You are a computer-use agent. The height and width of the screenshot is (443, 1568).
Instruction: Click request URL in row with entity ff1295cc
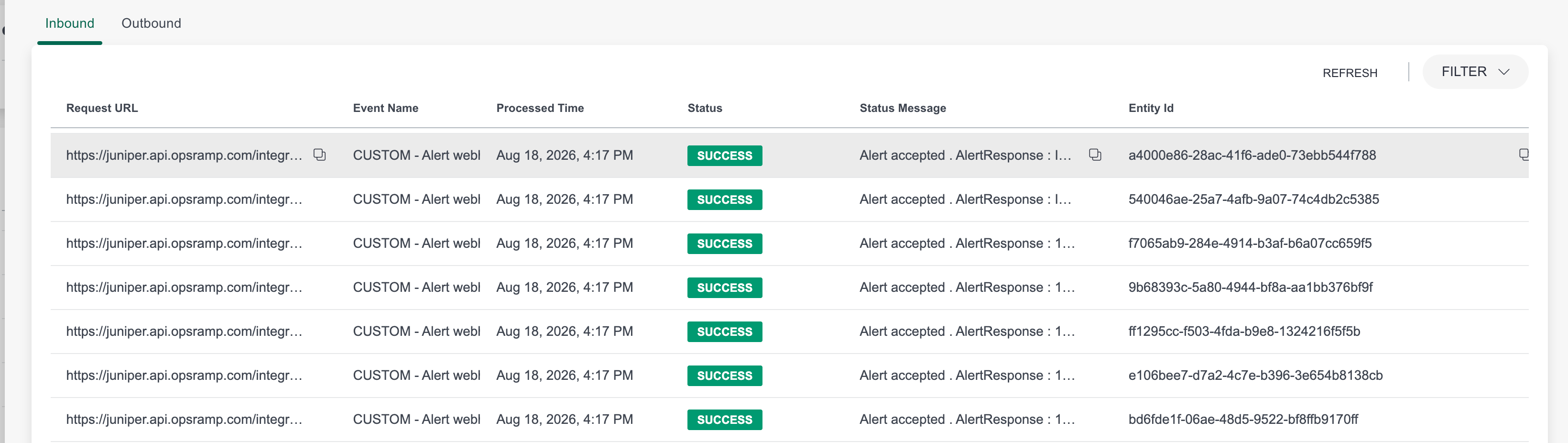[184, 331]
